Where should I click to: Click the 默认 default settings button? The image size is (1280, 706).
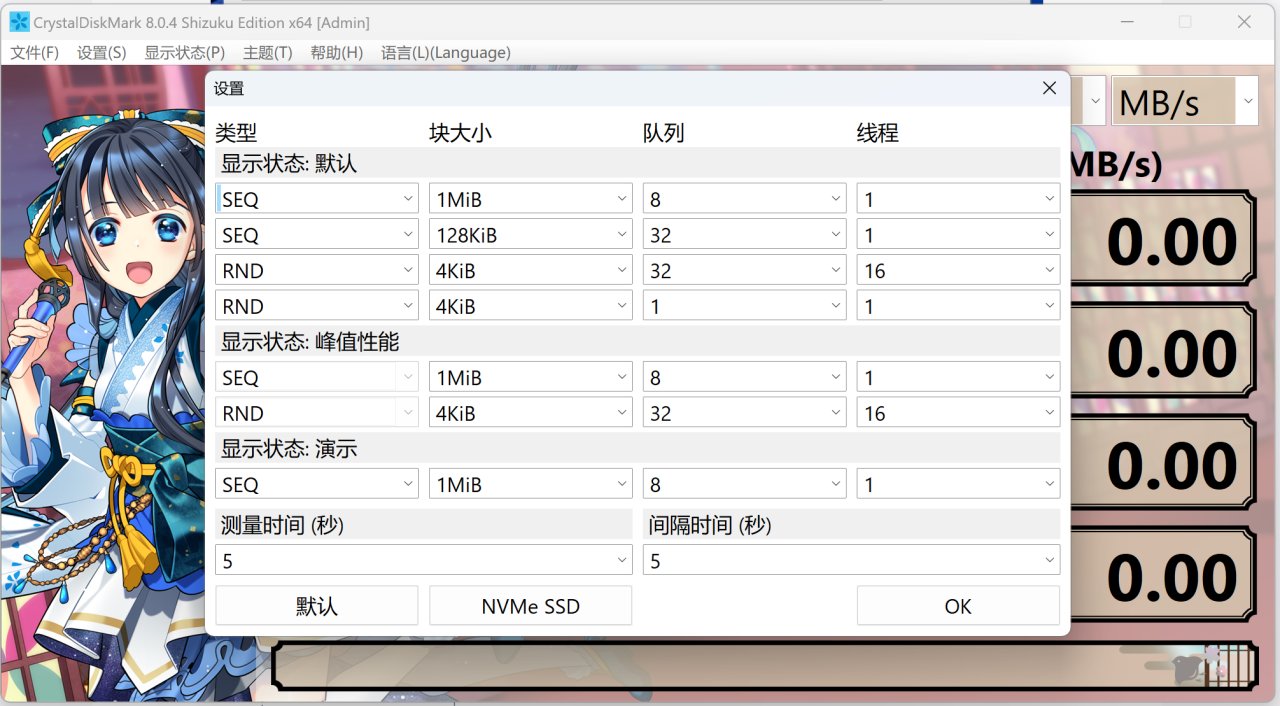click(316, 605)
